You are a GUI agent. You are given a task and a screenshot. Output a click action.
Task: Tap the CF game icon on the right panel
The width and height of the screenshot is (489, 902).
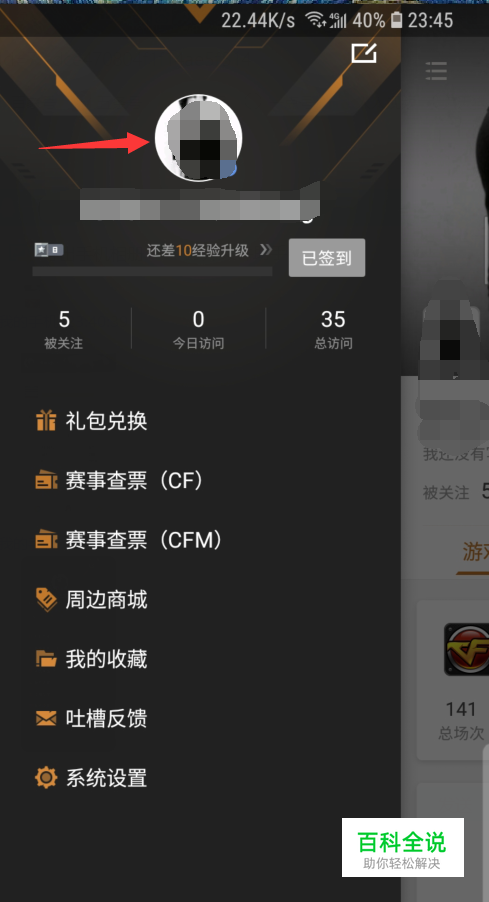(x=467, y=649)
